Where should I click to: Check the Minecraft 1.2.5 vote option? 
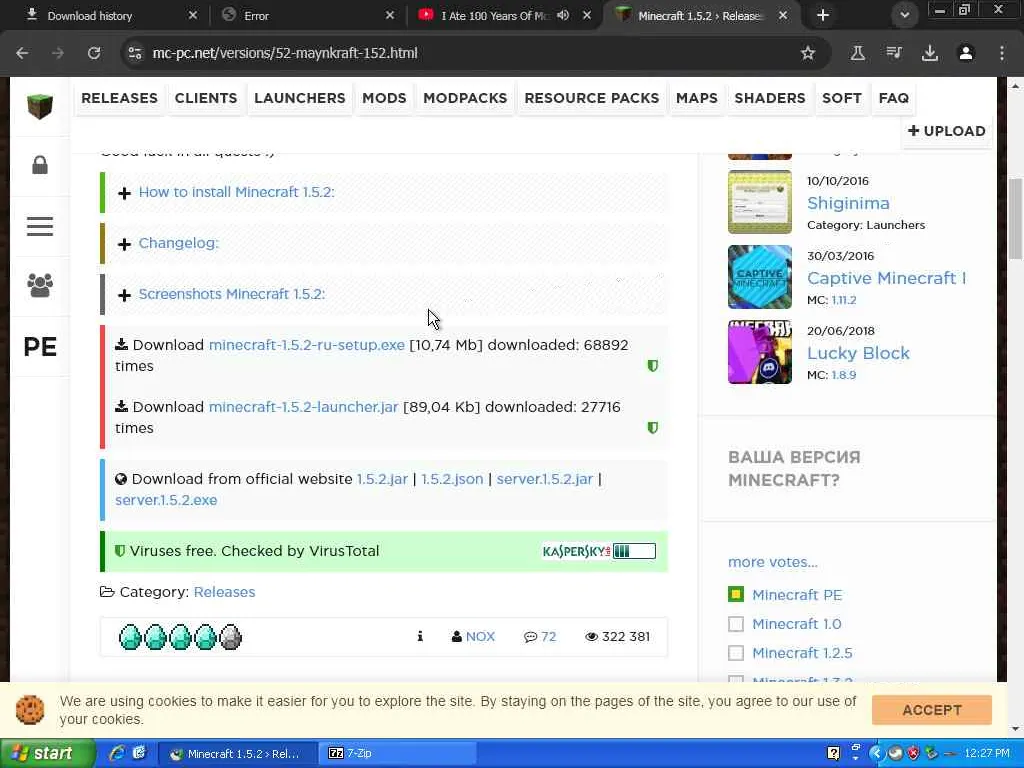coord(736,652)
